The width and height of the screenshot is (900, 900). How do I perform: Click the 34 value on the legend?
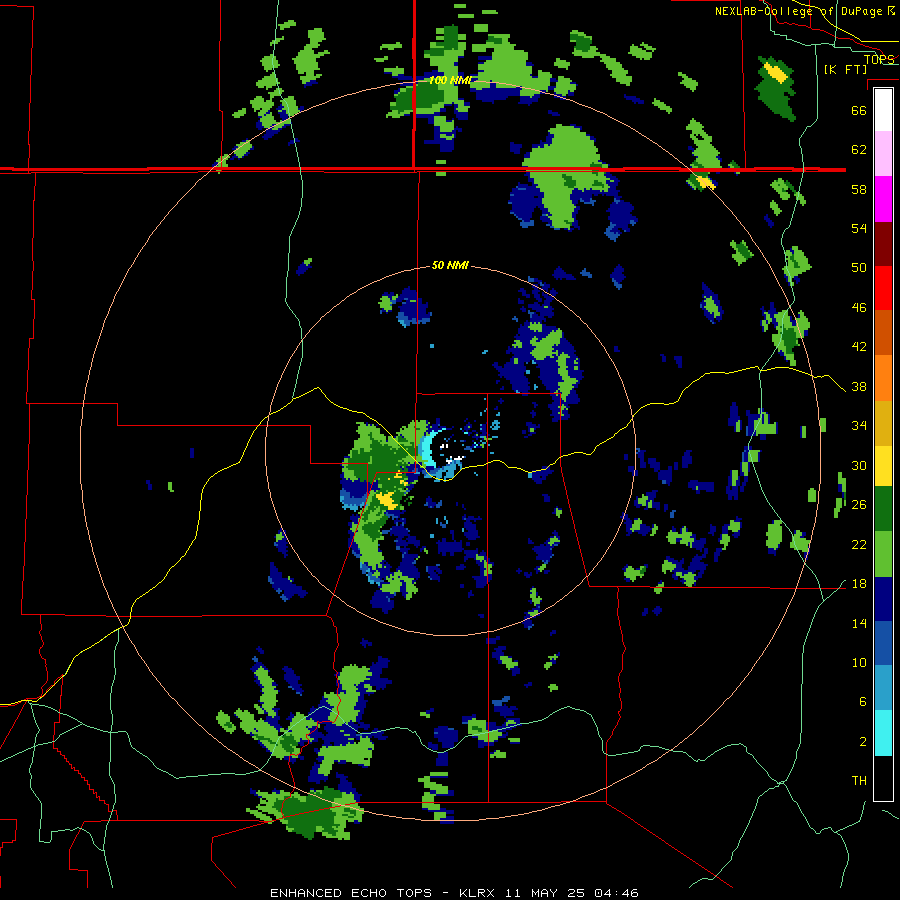859,426
